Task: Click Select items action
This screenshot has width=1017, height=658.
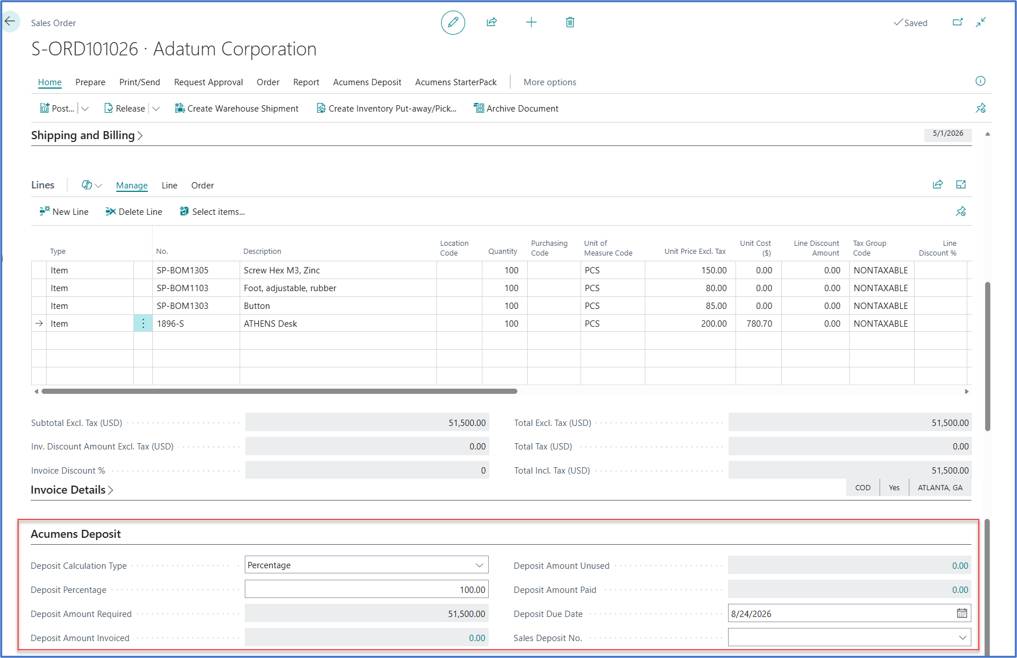Action: click(212, 212)
